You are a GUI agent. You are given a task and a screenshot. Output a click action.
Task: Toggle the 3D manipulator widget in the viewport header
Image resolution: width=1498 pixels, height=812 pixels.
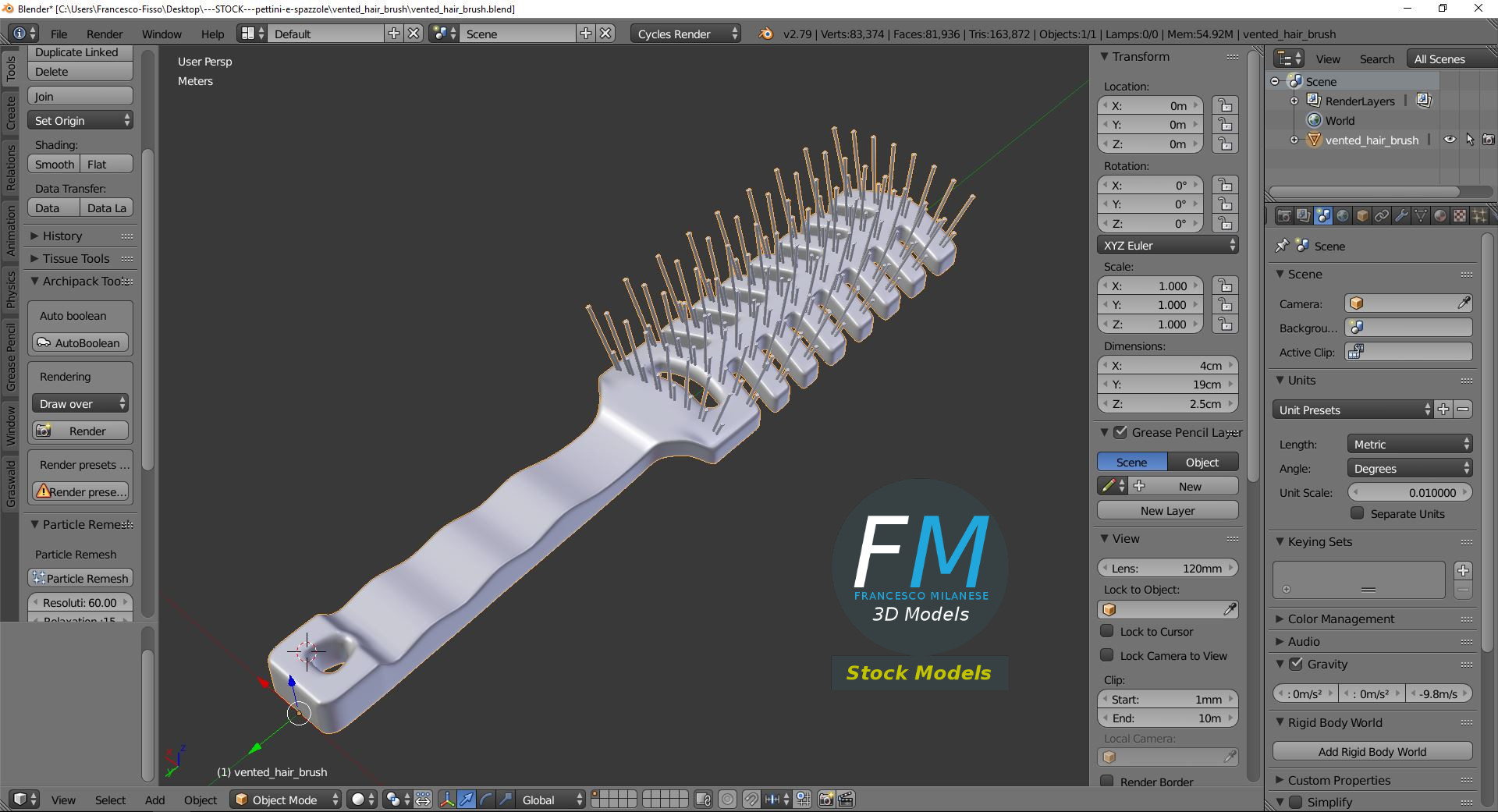click(x=447, y=800)
